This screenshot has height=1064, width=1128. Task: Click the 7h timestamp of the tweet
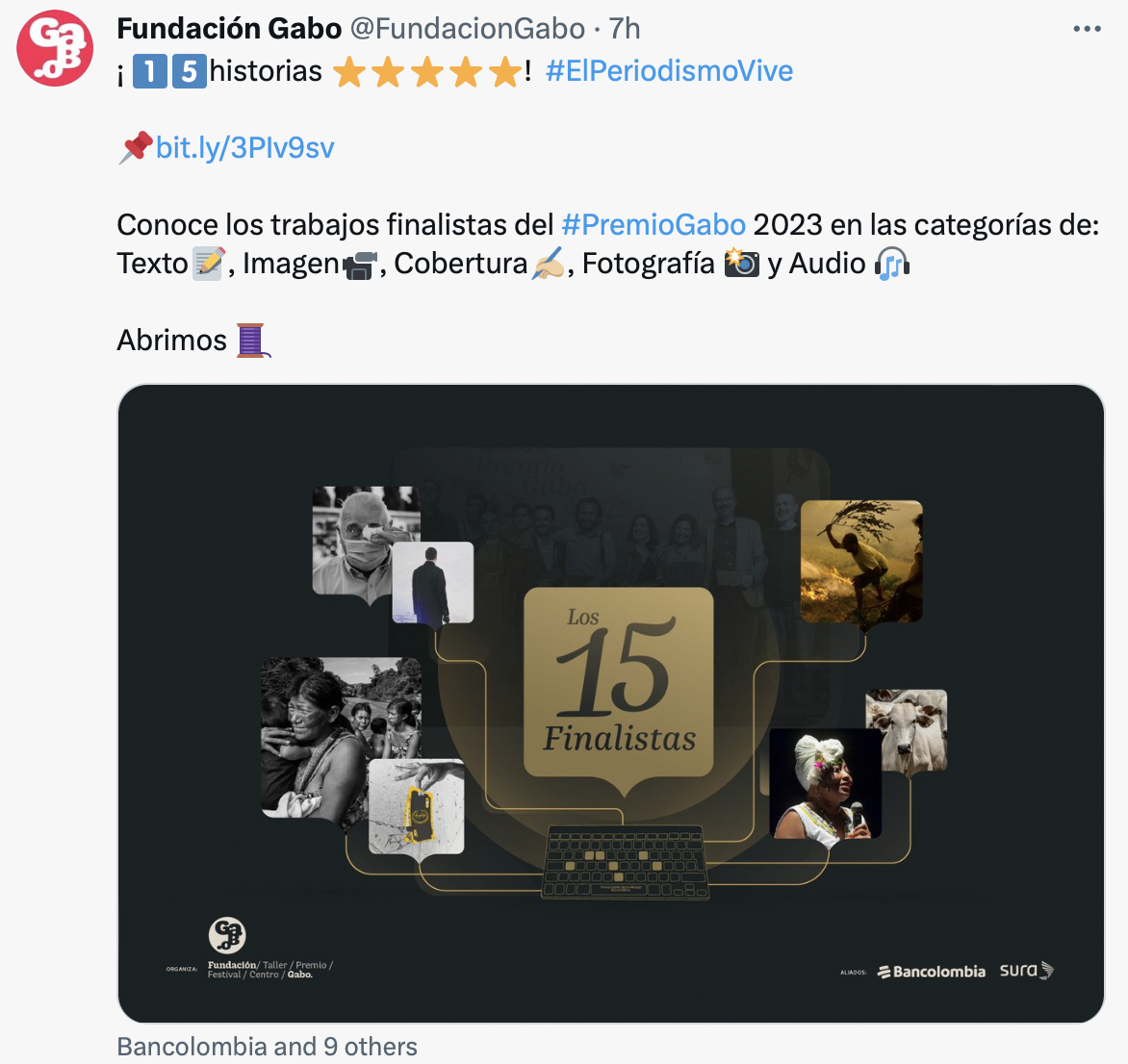click(625, 29)
